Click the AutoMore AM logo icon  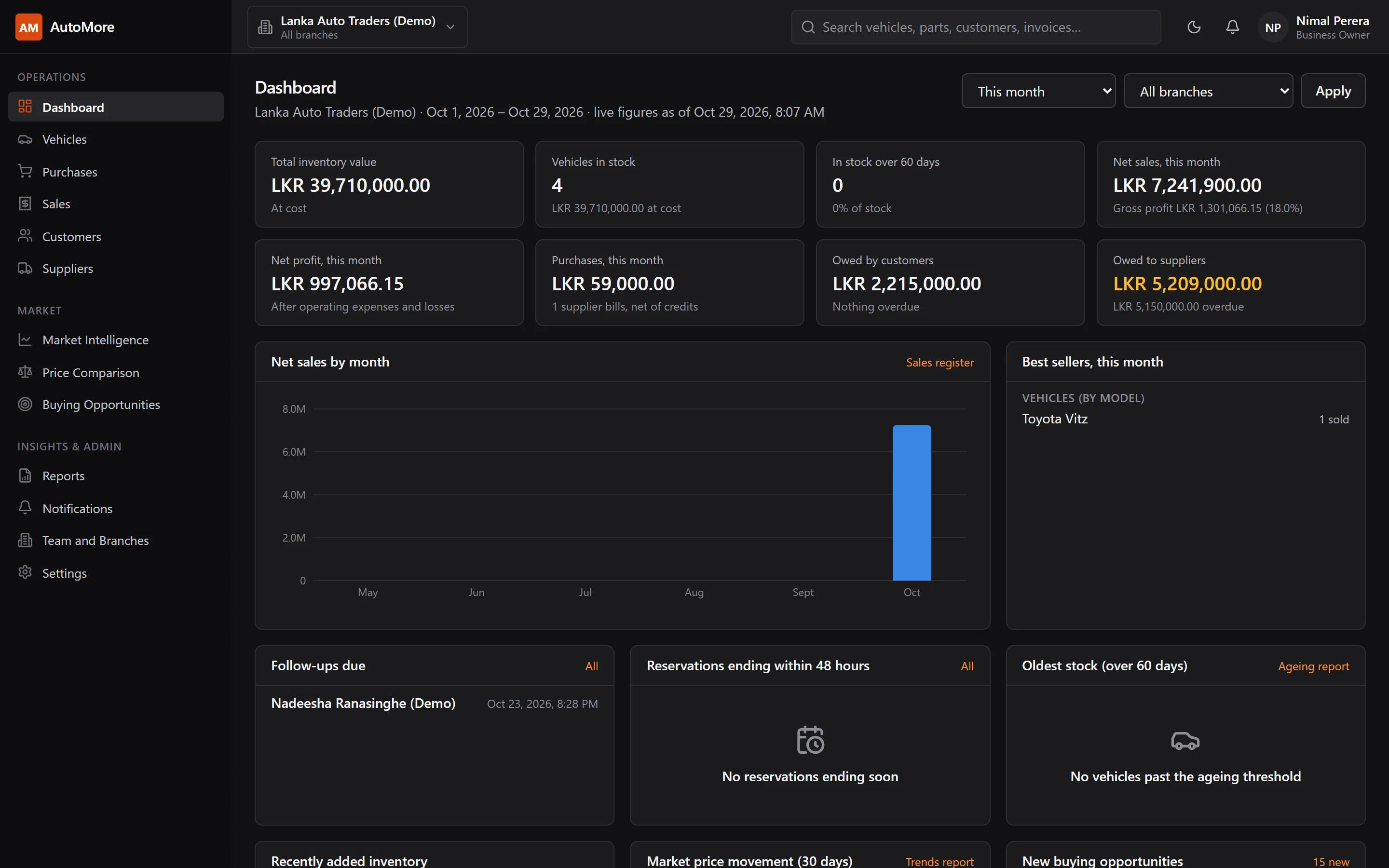(29, 27)
